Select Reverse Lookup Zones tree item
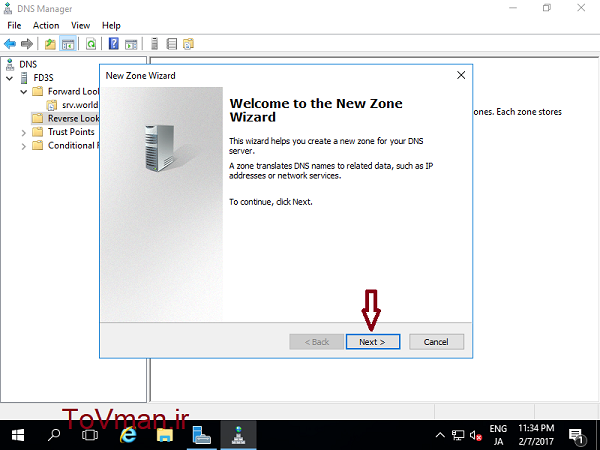Viewport: 600px width, 450px height. point(65,119)
